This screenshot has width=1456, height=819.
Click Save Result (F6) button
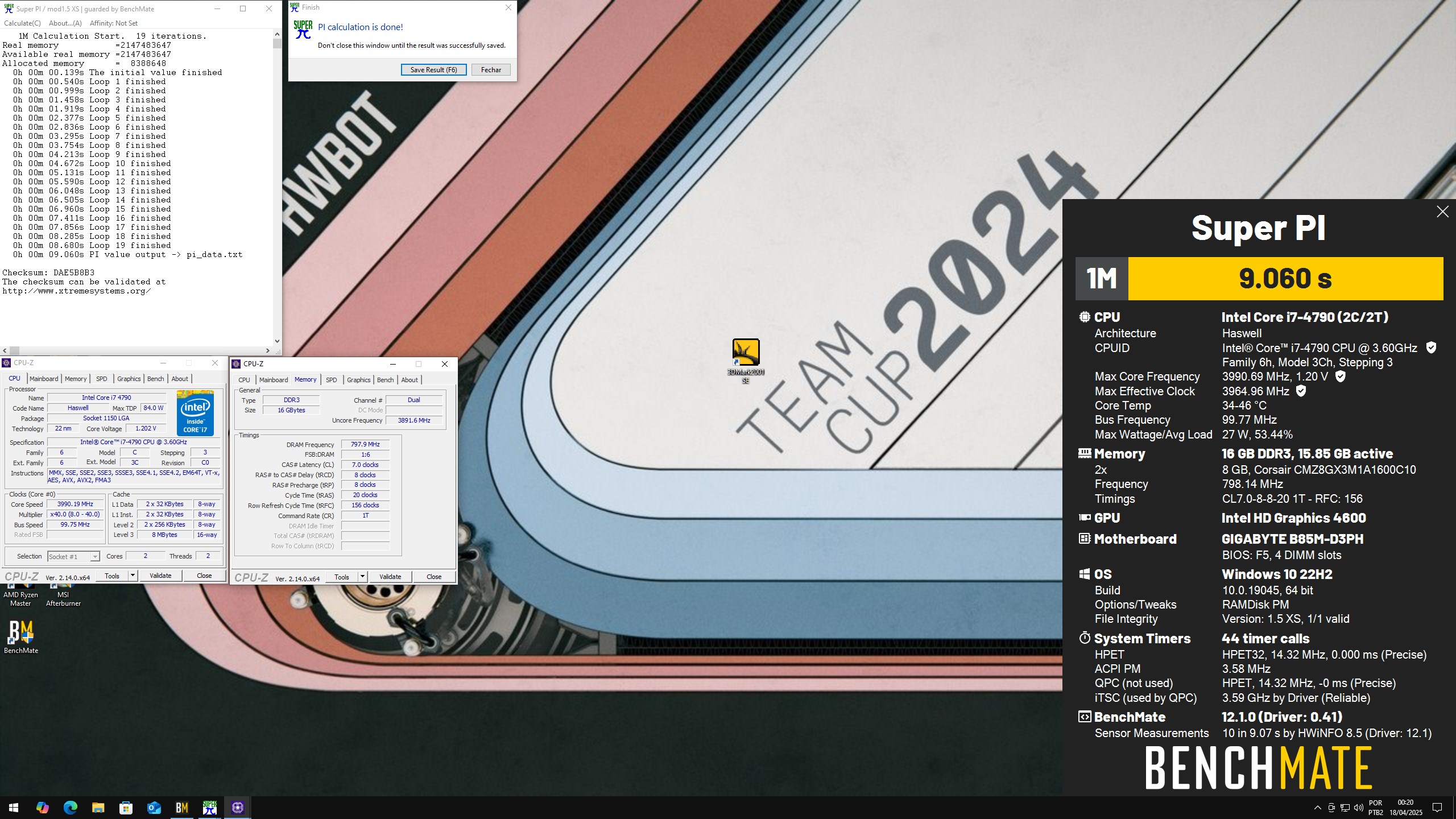tap(434, 69)
